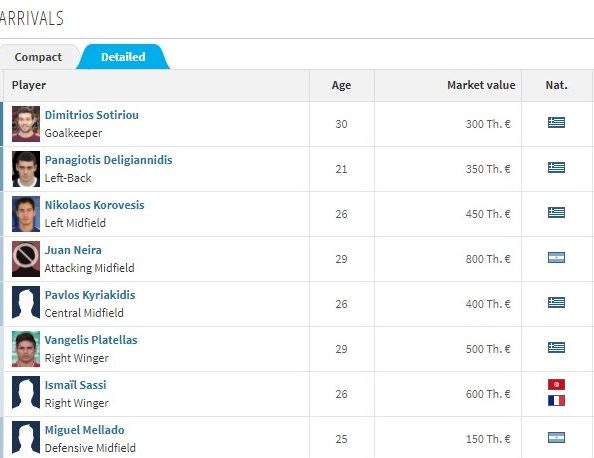
Task: Select the Detailed tab
Action: point(123,57)
